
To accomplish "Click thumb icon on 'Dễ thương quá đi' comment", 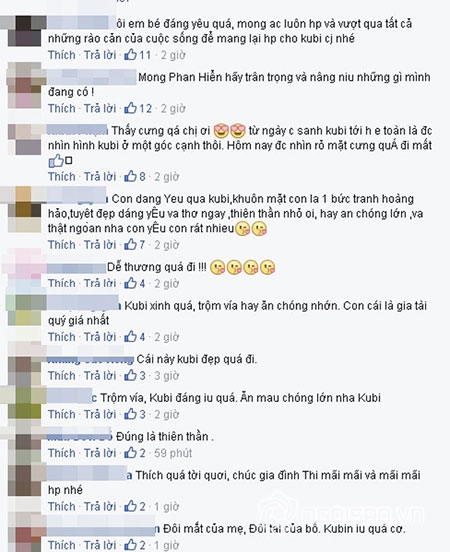I will point(130,283).
